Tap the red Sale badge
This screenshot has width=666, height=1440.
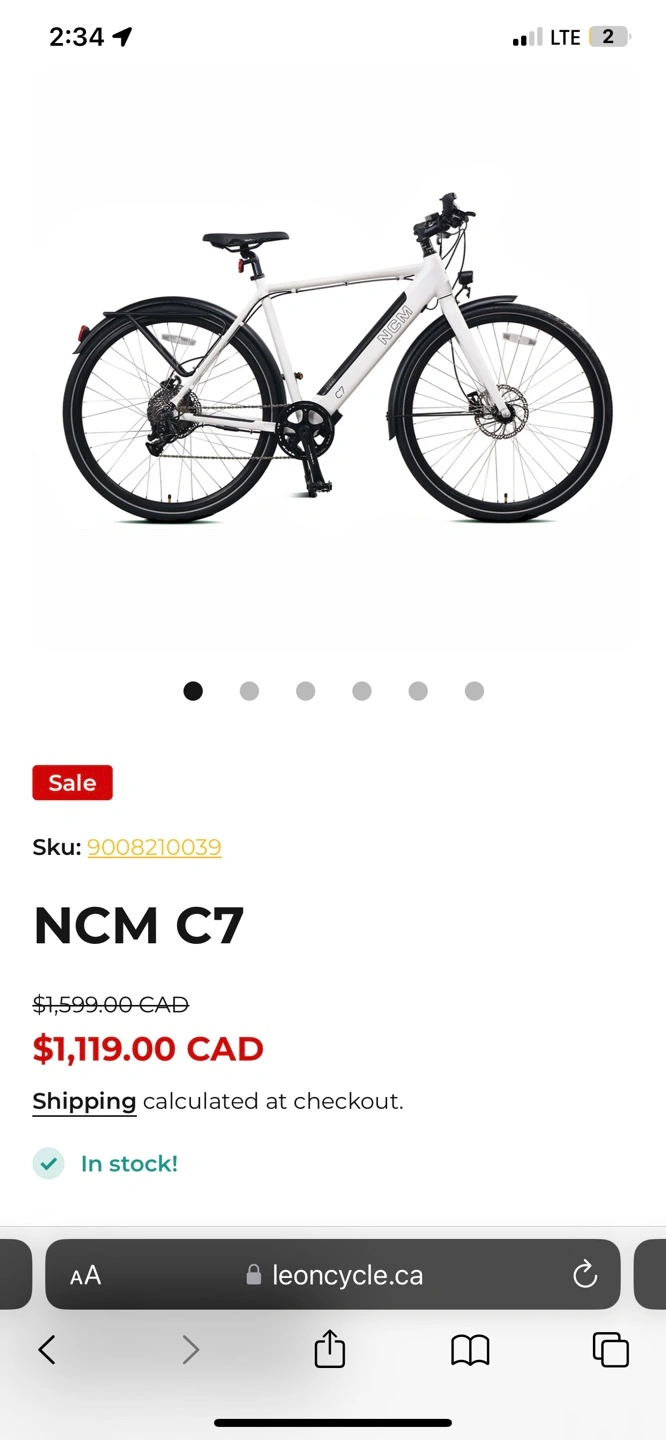point(72,783)
